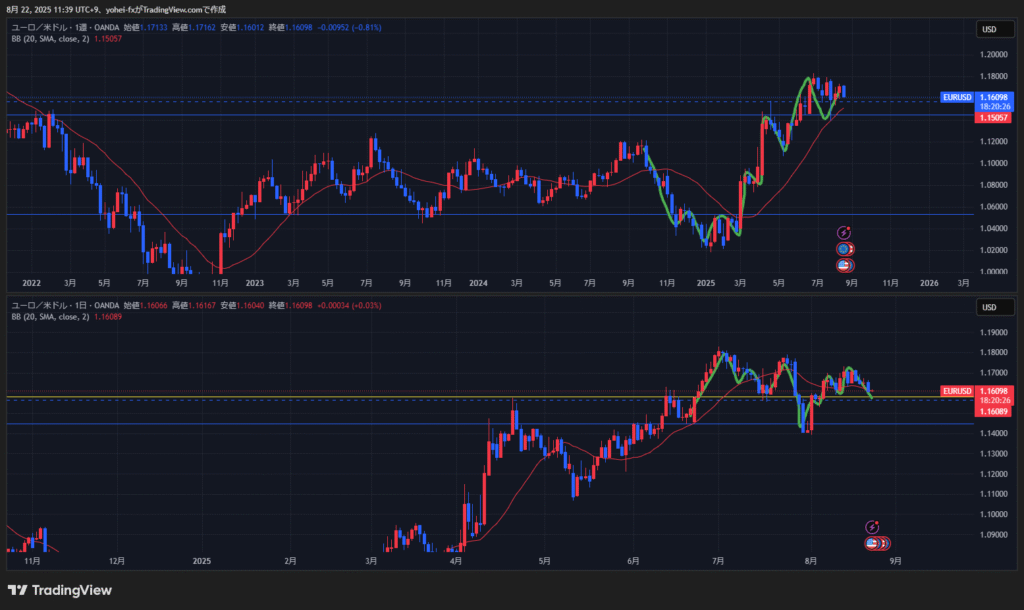The image size is (1024, 610).
Task: Click the 2026 label on the weekly time axis
Action: 929,283
